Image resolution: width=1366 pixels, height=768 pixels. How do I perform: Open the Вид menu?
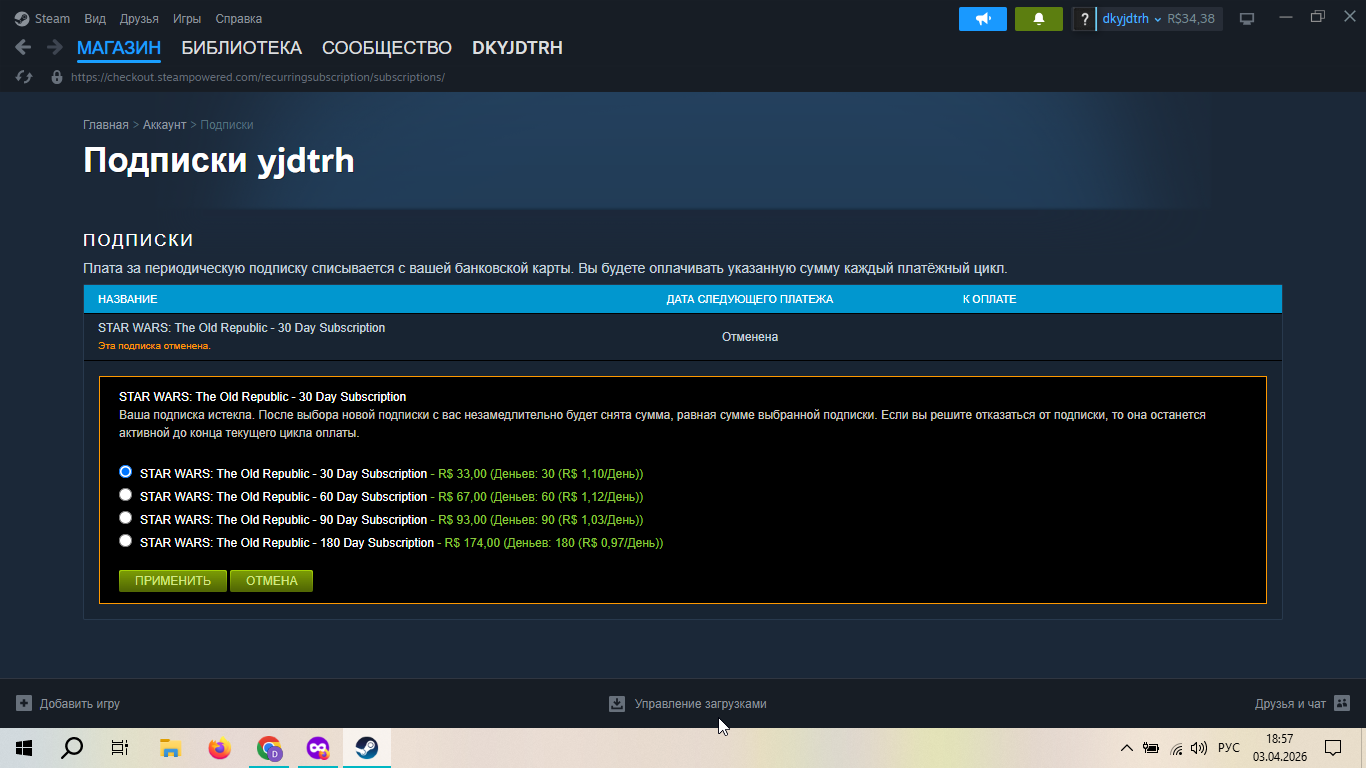[x=95, y=18]
